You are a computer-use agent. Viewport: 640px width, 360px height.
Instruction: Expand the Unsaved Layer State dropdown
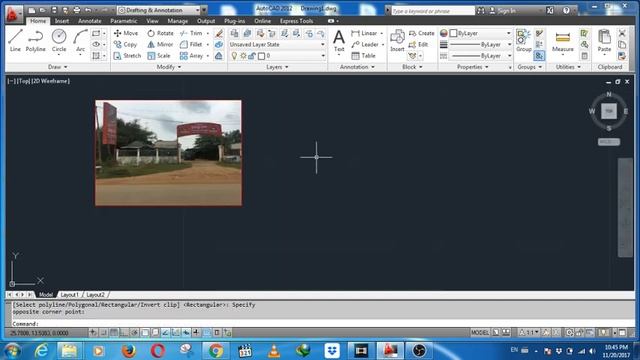(277, 44)
